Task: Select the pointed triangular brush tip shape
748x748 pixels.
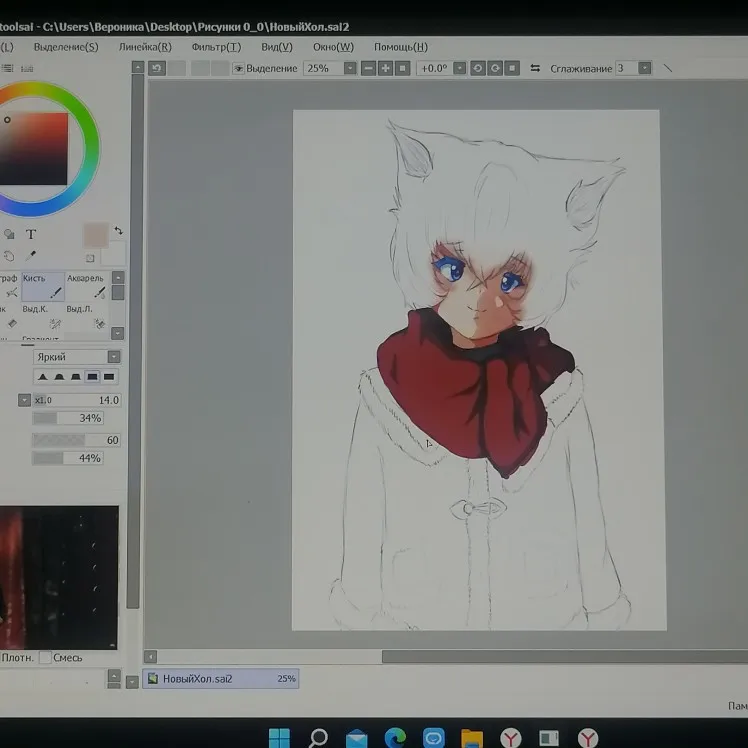Action: 42,376
